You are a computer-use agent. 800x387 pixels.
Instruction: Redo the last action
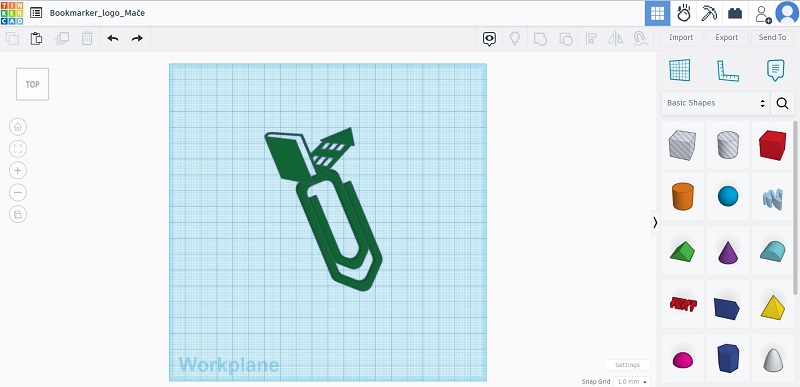tap(137, 38)
